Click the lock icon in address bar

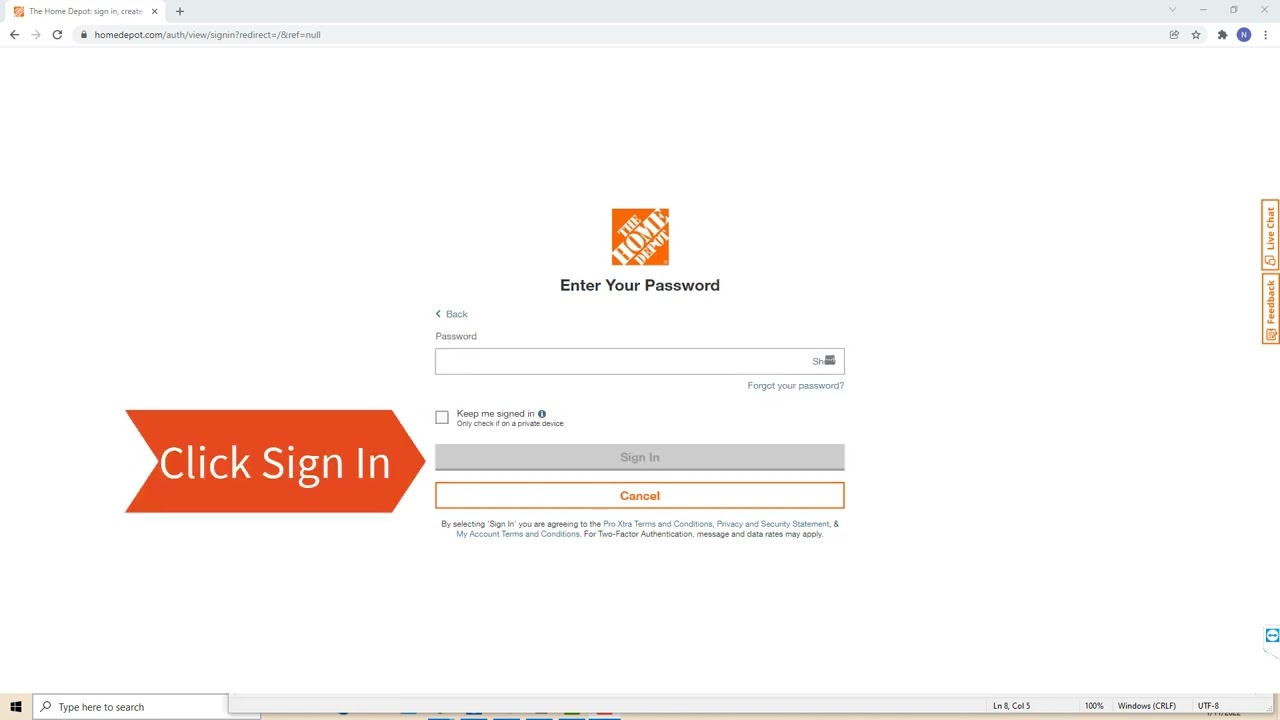85,35
